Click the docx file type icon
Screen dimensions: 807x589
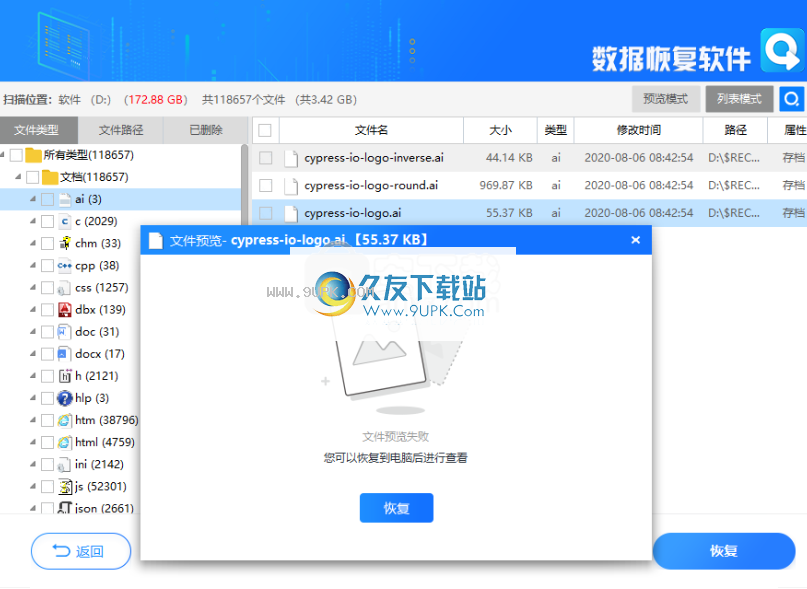pos(64,354)
